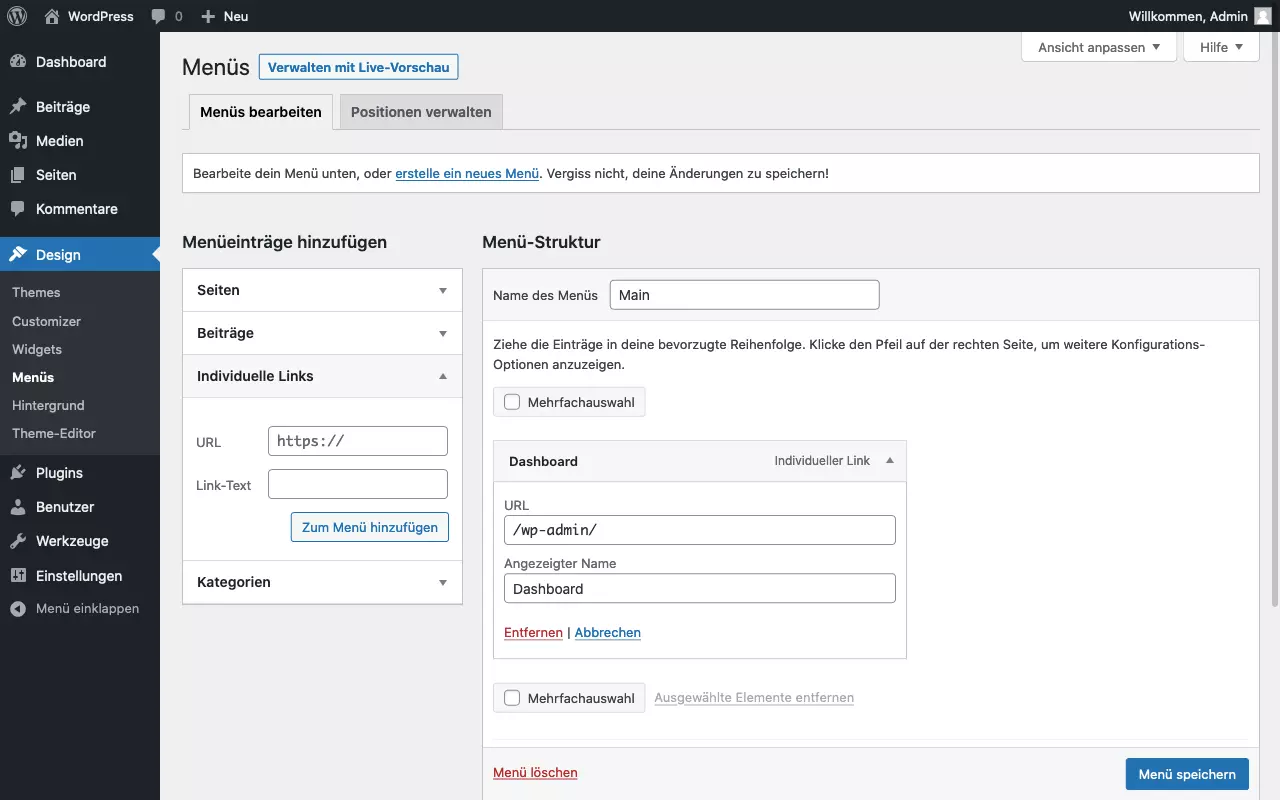Click the page vertical scrollbar

point(1274,320)
